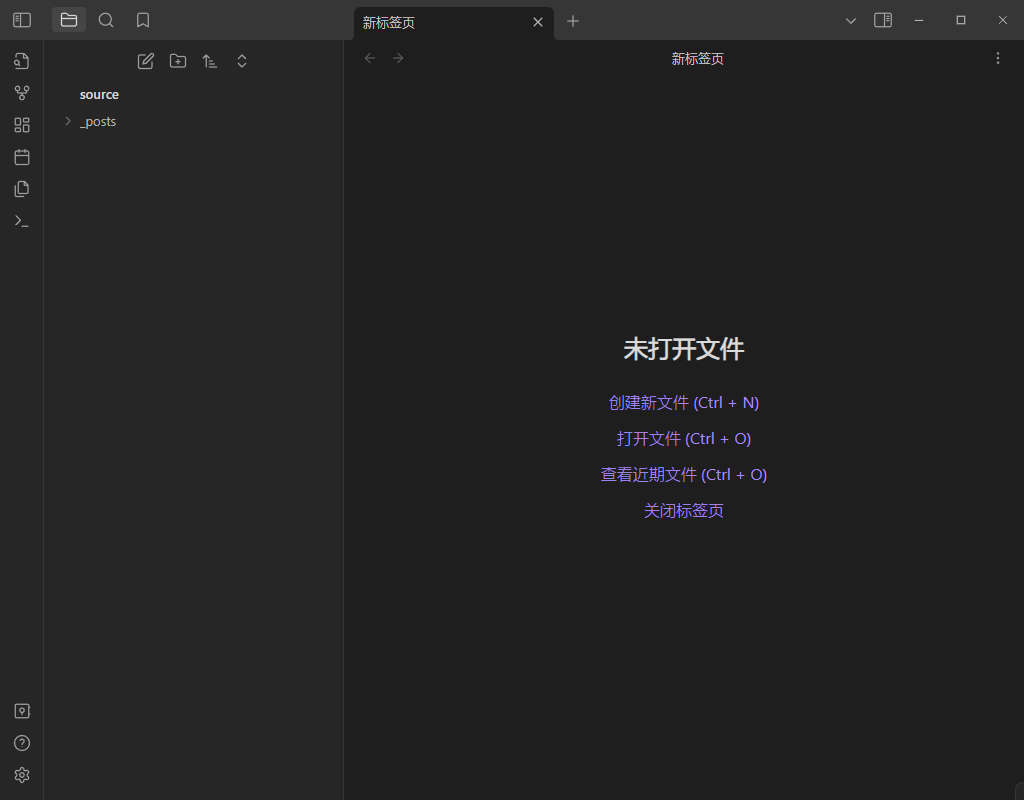Viewport: 1024px width, 800px height.
Task: Click the 关闭标签页 link
Action: pyautogui.click(x=683, y=511)
